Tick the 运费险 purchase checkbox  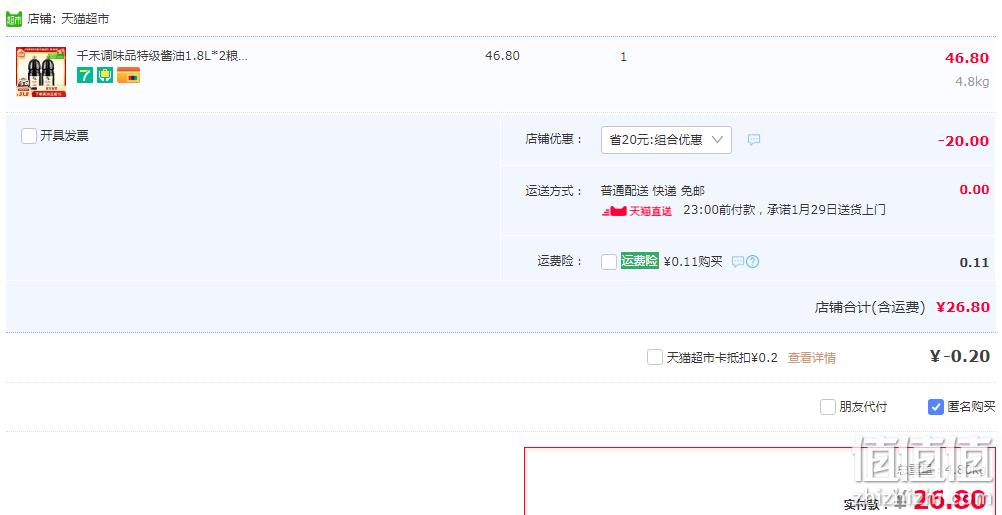point(609,262)
